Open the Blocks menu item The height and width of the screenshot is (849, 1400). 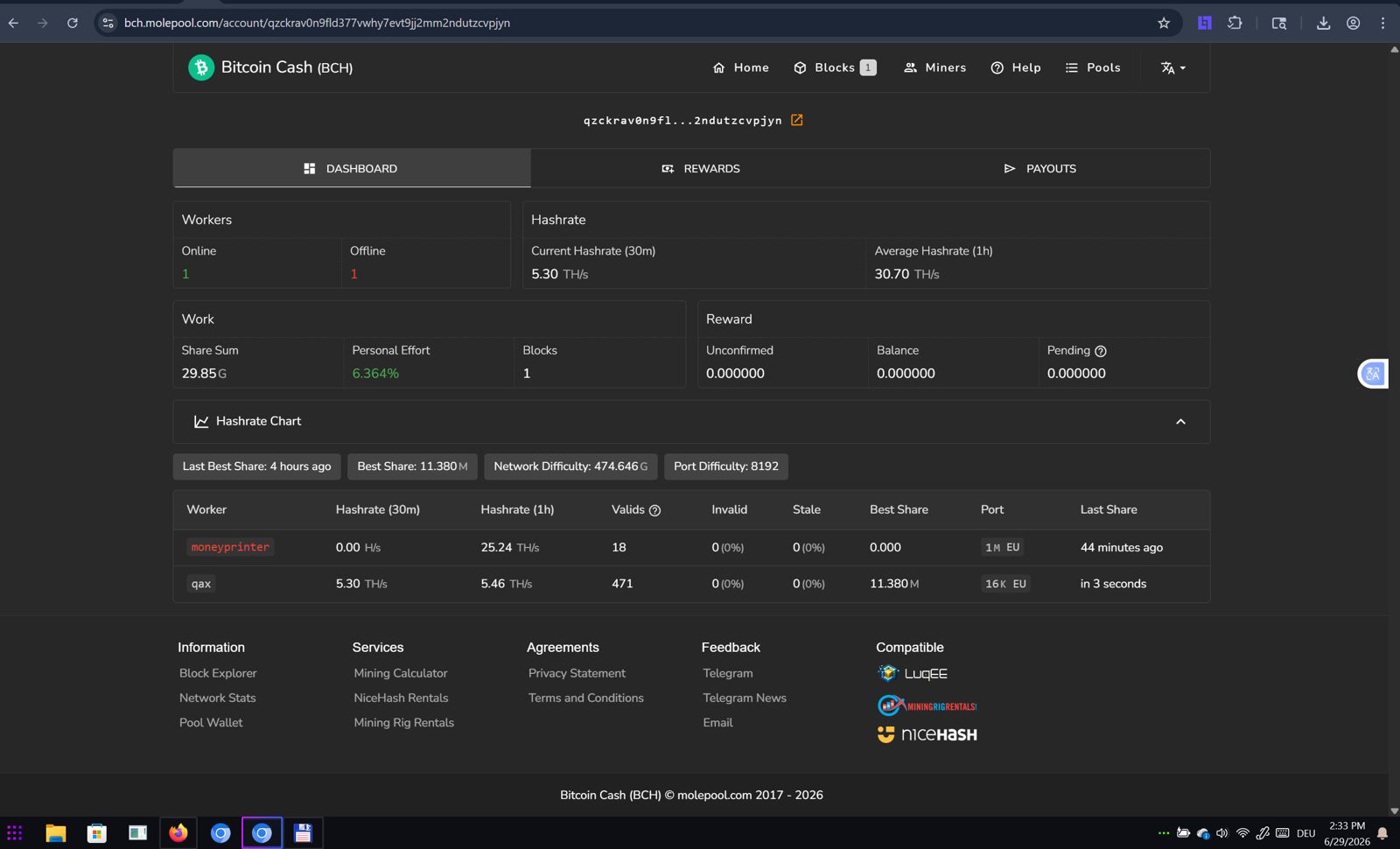835,67
